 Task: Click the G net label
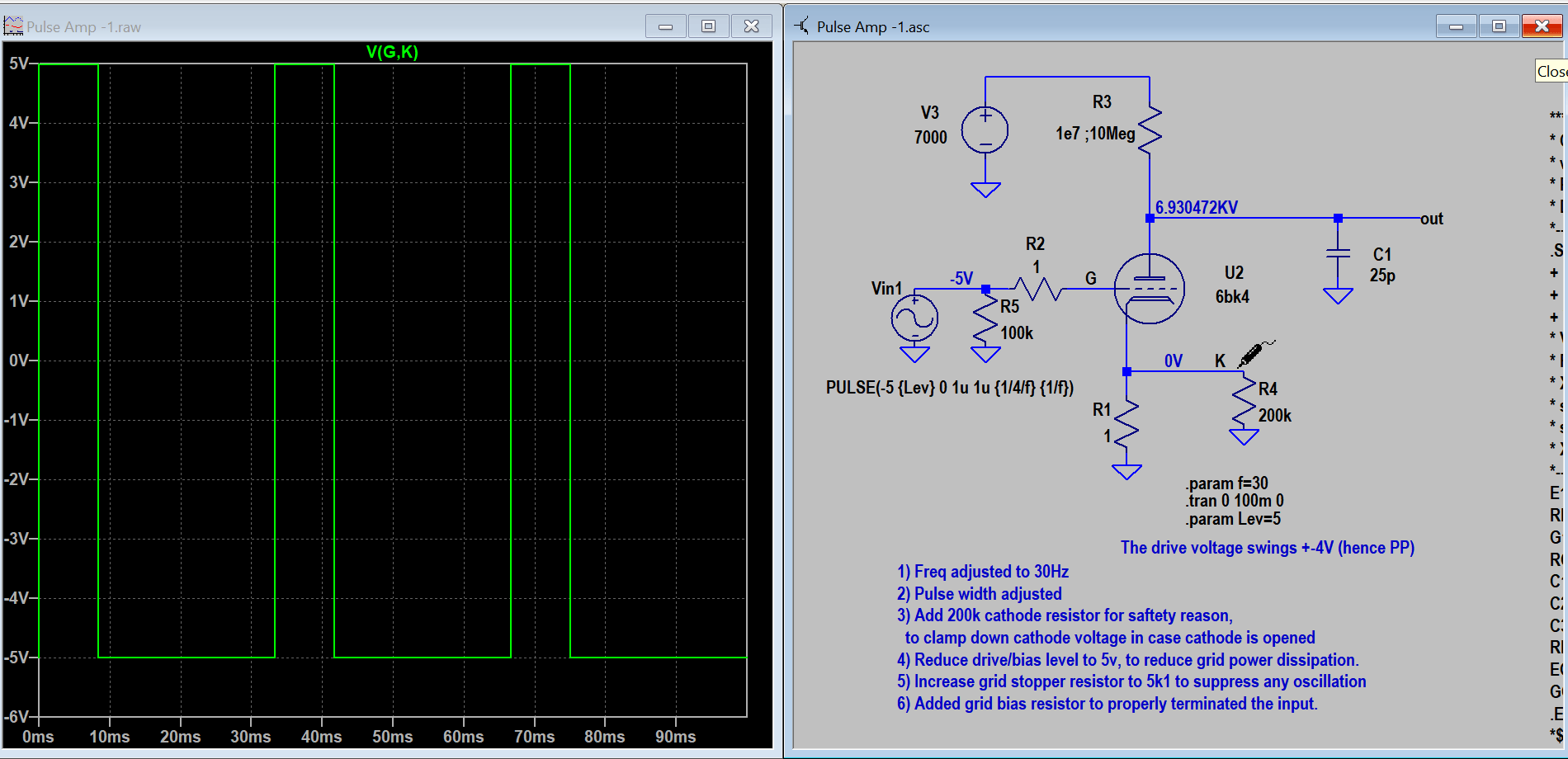1091,278
